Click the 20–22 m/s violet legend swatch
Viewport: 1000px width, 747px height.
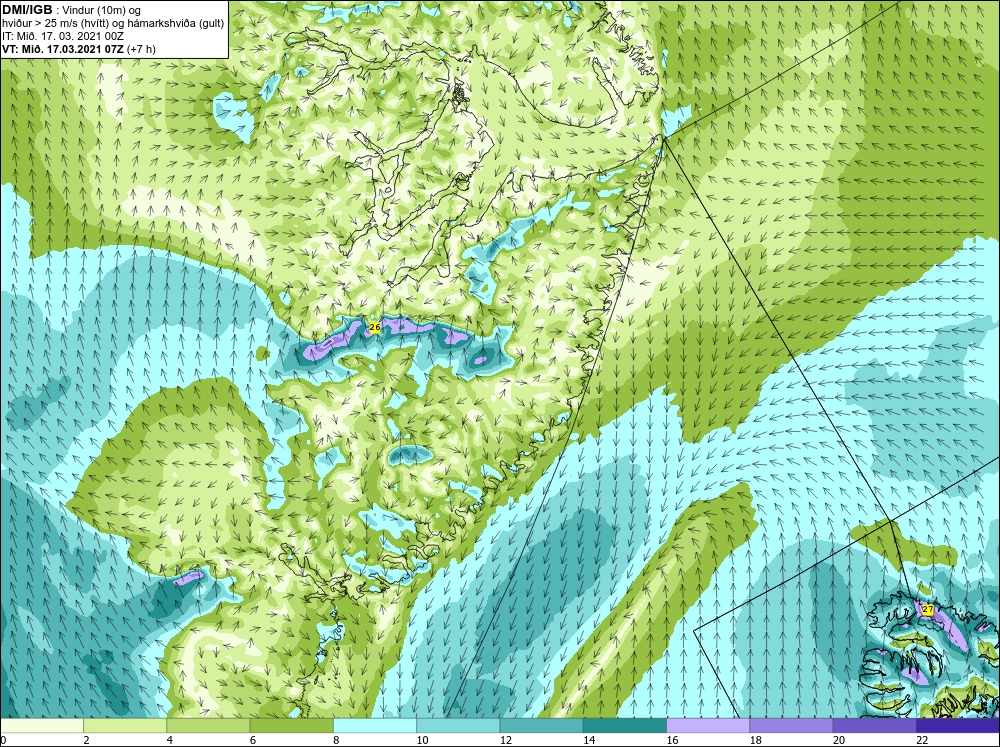click(874, 726)
